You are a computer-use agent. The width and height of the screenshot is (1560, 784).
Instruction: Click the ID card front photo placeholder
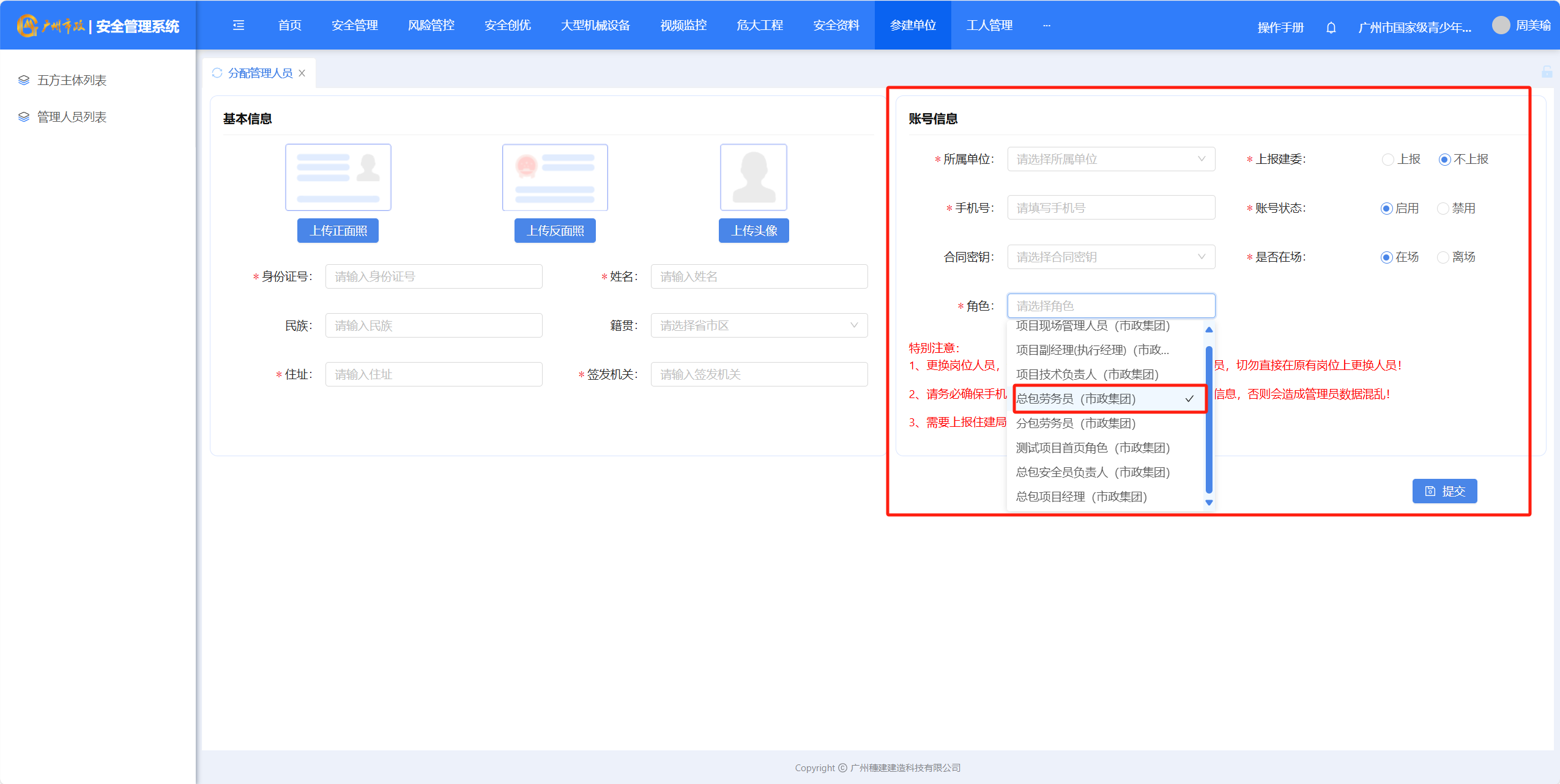click(338, 177)
